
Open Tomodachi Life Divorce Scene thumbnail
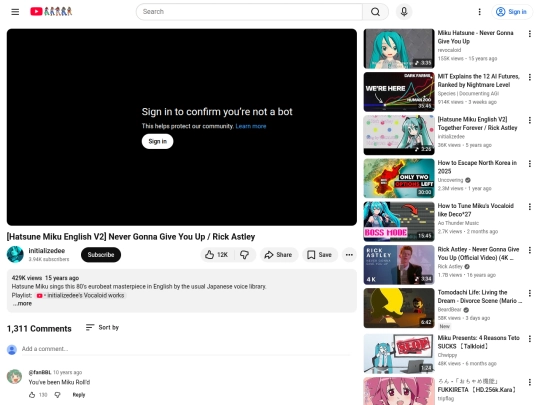point(399,308)
